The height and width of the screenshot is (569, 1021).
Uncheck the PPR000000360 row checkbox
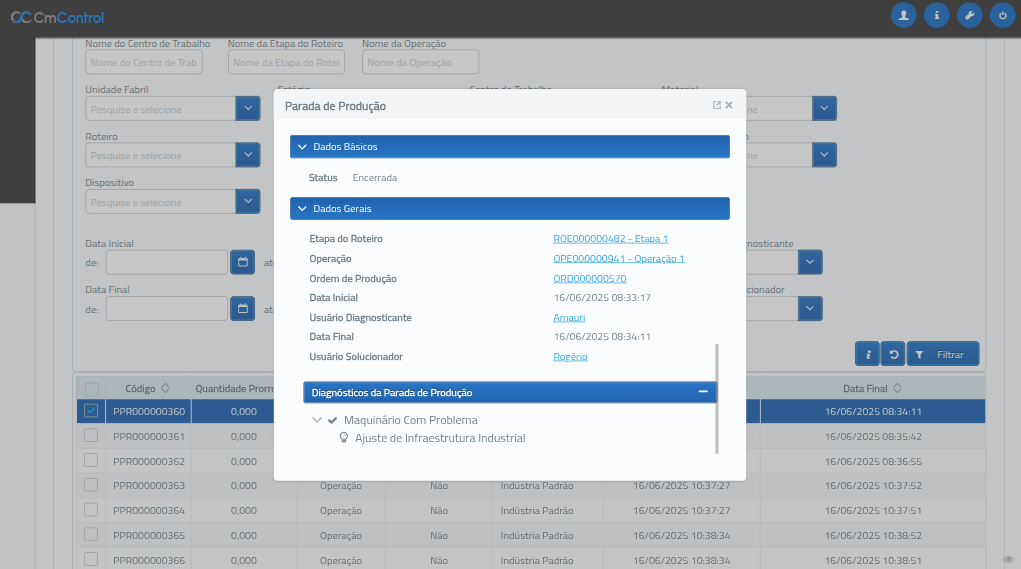91,411
